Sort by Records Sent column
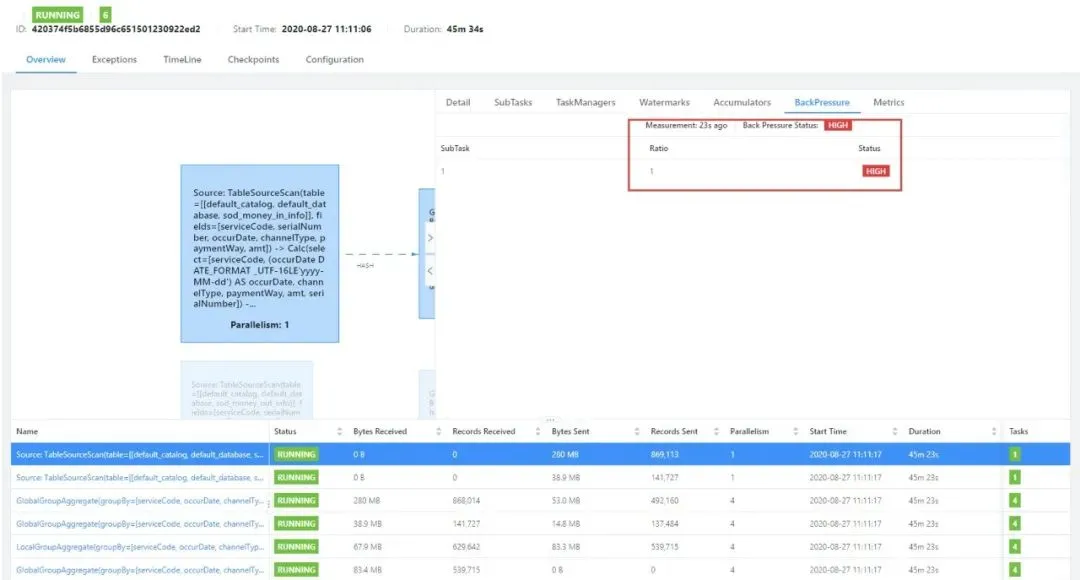This screenshot has width=1080, height=580. click(716, 431)
